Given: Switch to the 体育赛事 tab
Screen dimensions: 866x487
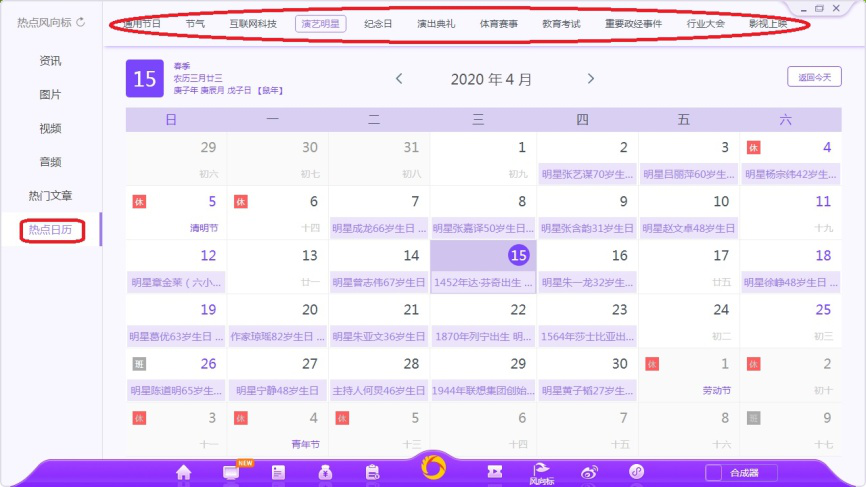Looking at the screenshot, I should 498,24.
